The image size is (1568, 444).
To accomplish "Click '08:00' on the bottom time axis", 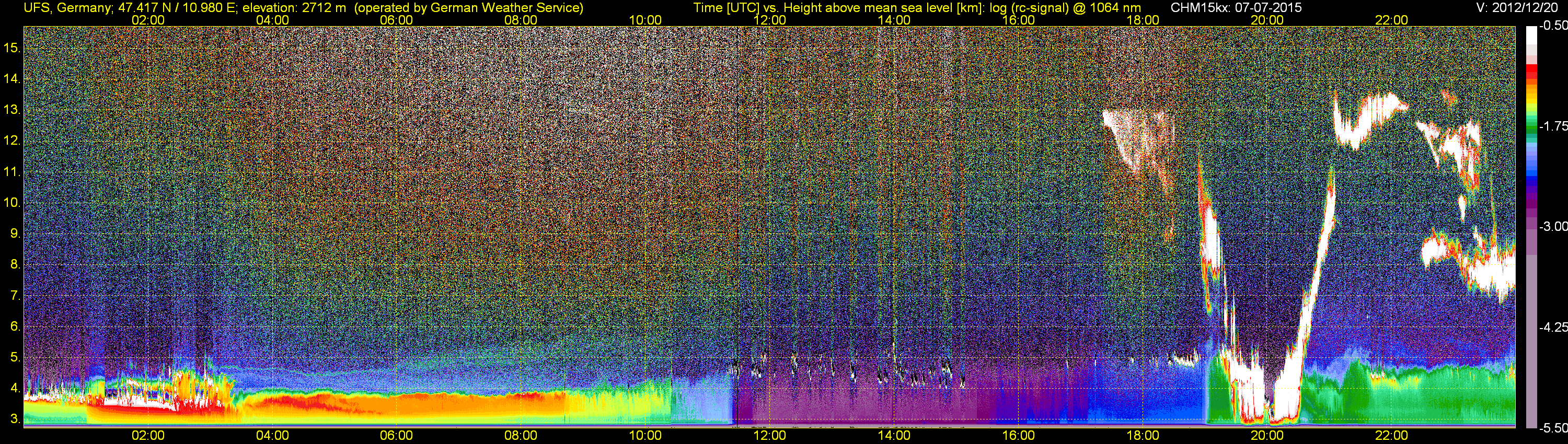I will click(x=521, y=436).
